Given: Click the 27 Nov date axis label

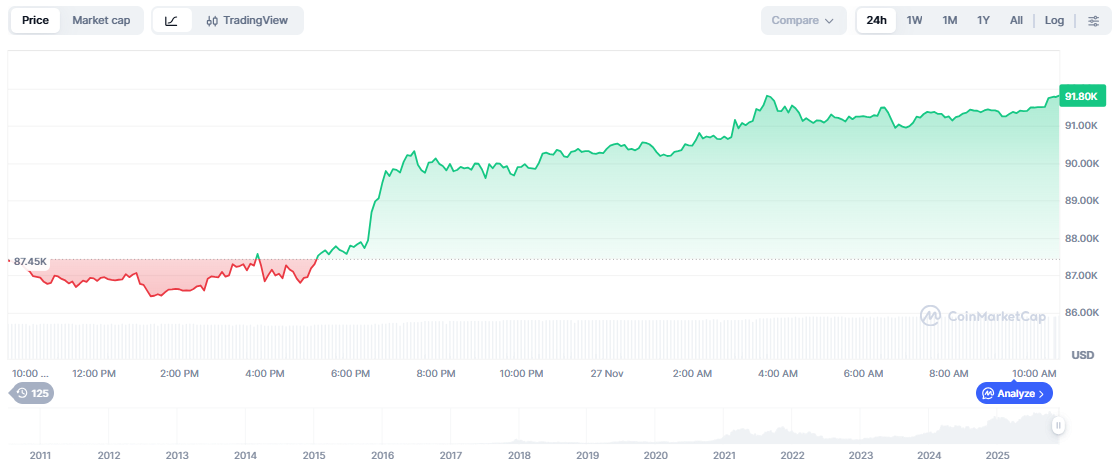Looking at the screenshot, I should click(605, 373).
